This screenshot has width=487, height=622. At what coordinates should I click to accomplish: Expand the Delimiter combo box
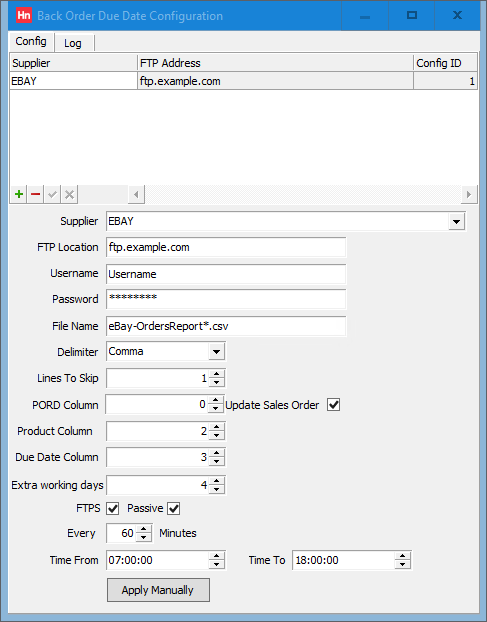tap(217, 351)
